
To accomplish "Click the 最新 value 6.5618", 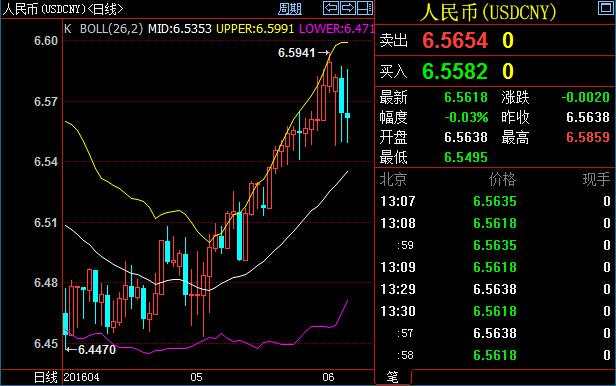I will coord(466,97).
